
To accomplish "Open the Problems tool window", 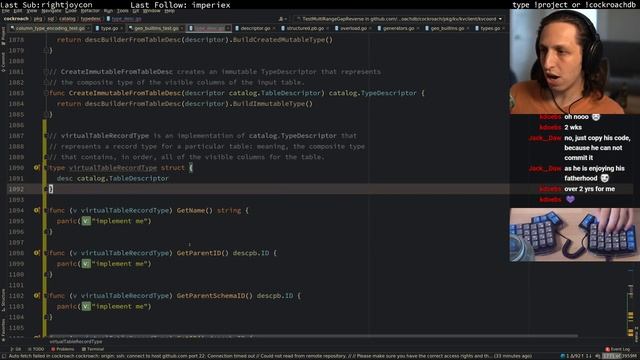I will [63, 349].
